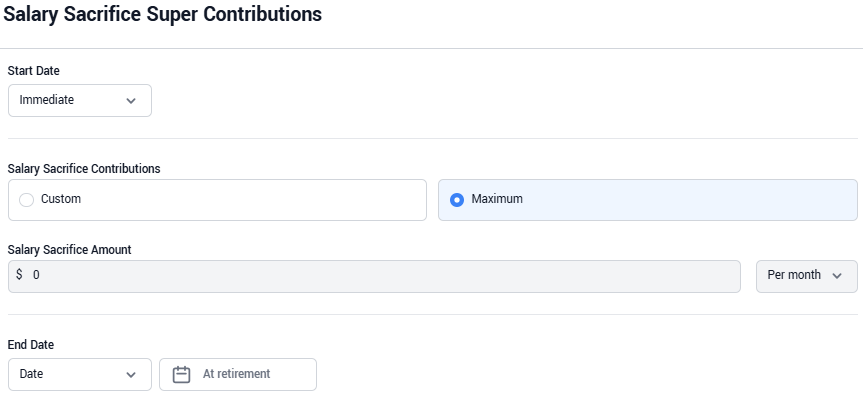Click the "Salary Sacrifice Contributions" label
The height and width of the screenshot is (397, 863).
point(84,168)
